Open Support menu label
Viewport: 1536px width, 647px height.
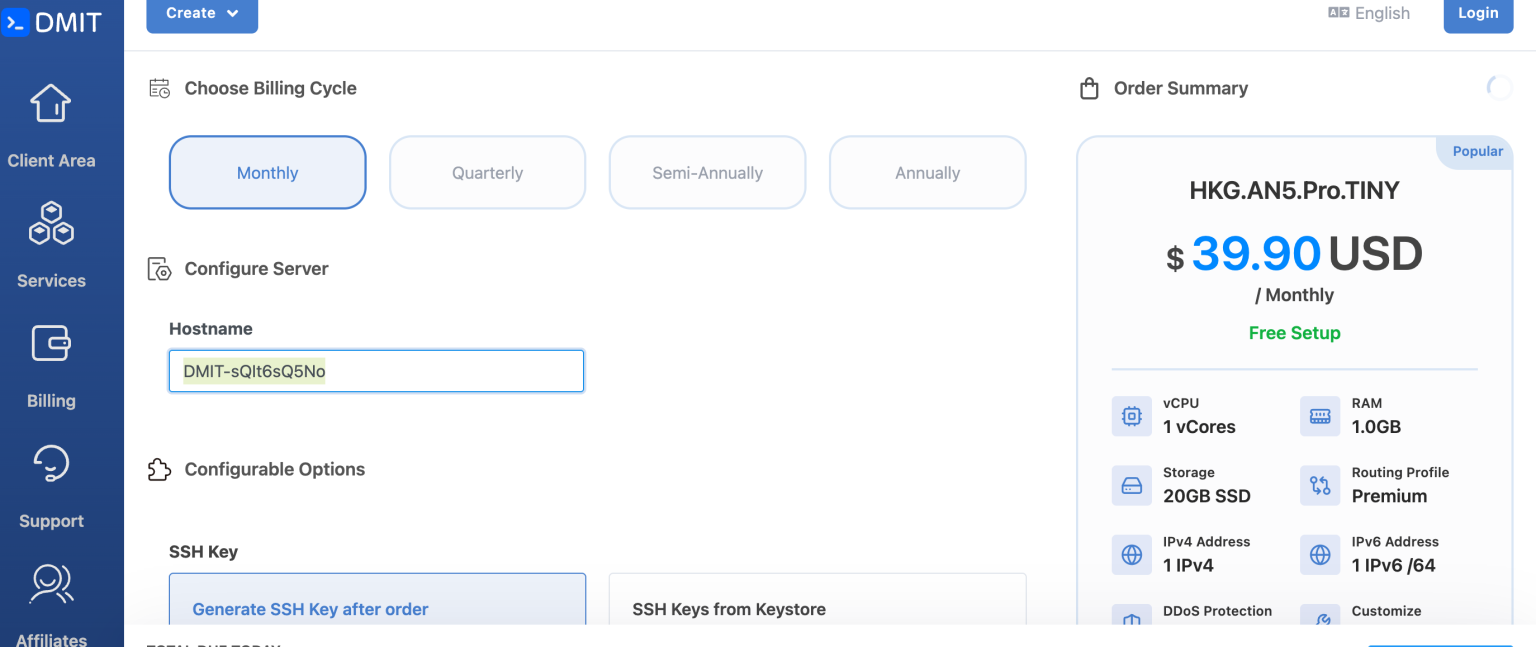click(x=51, y=521)
